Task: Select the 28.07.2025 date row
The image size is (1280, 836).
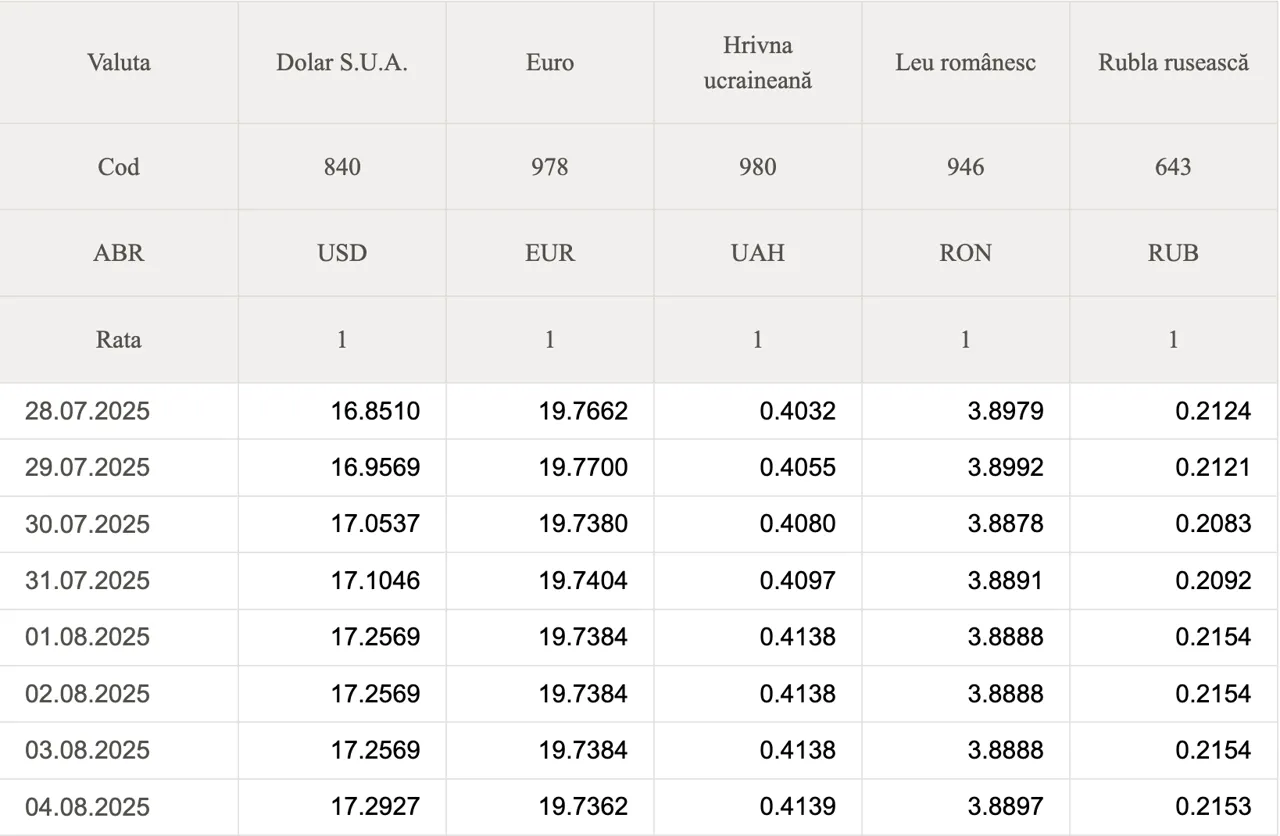Action: coord(639,411)
